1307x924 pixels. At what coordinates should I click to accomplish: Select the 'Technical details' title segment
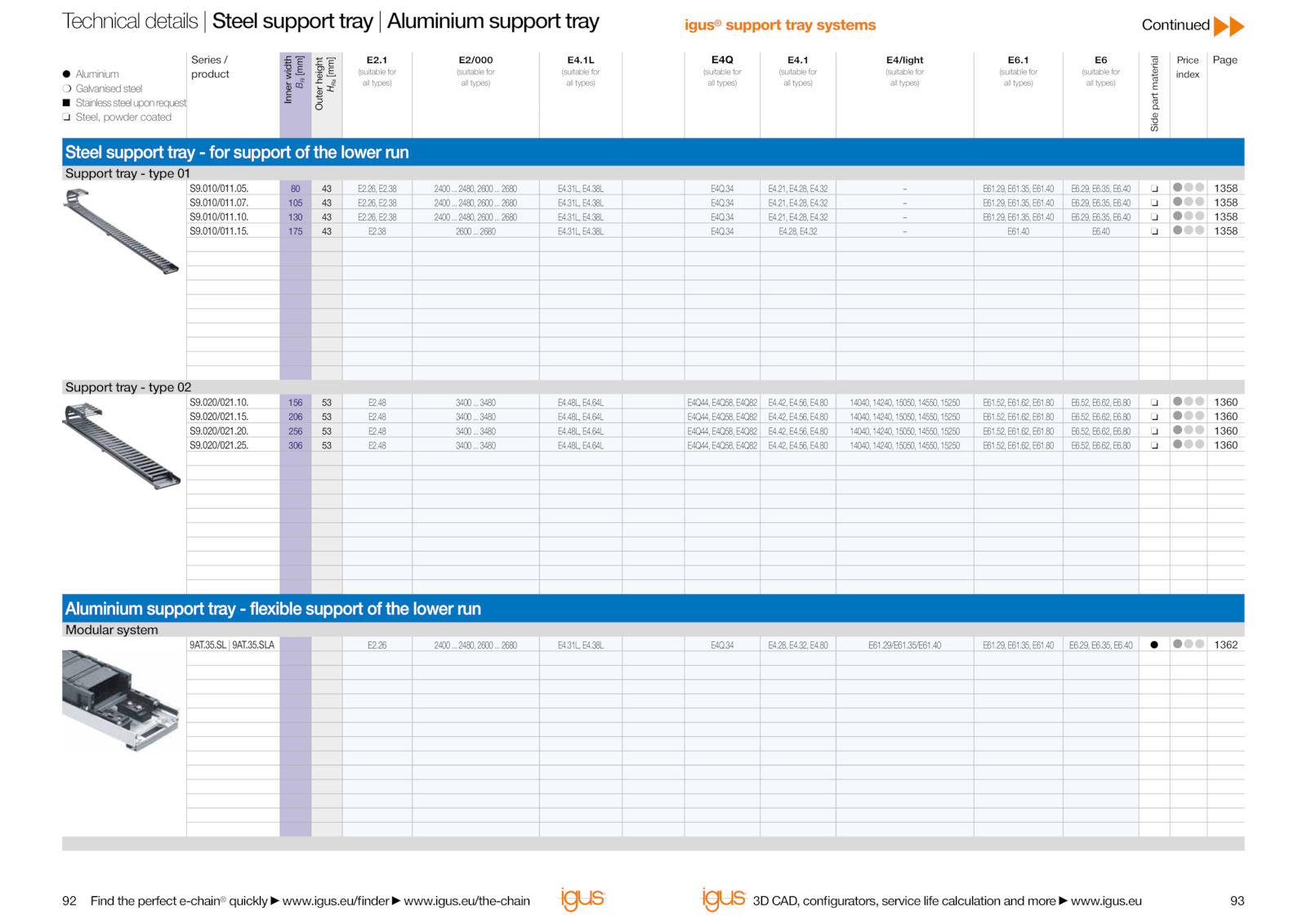coord(130,21)
